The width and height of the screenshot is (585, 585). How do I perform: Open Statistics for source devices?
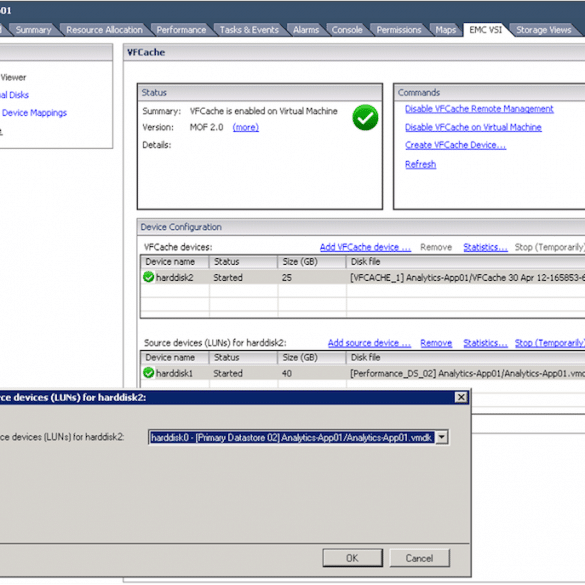(x=485, y=343)
